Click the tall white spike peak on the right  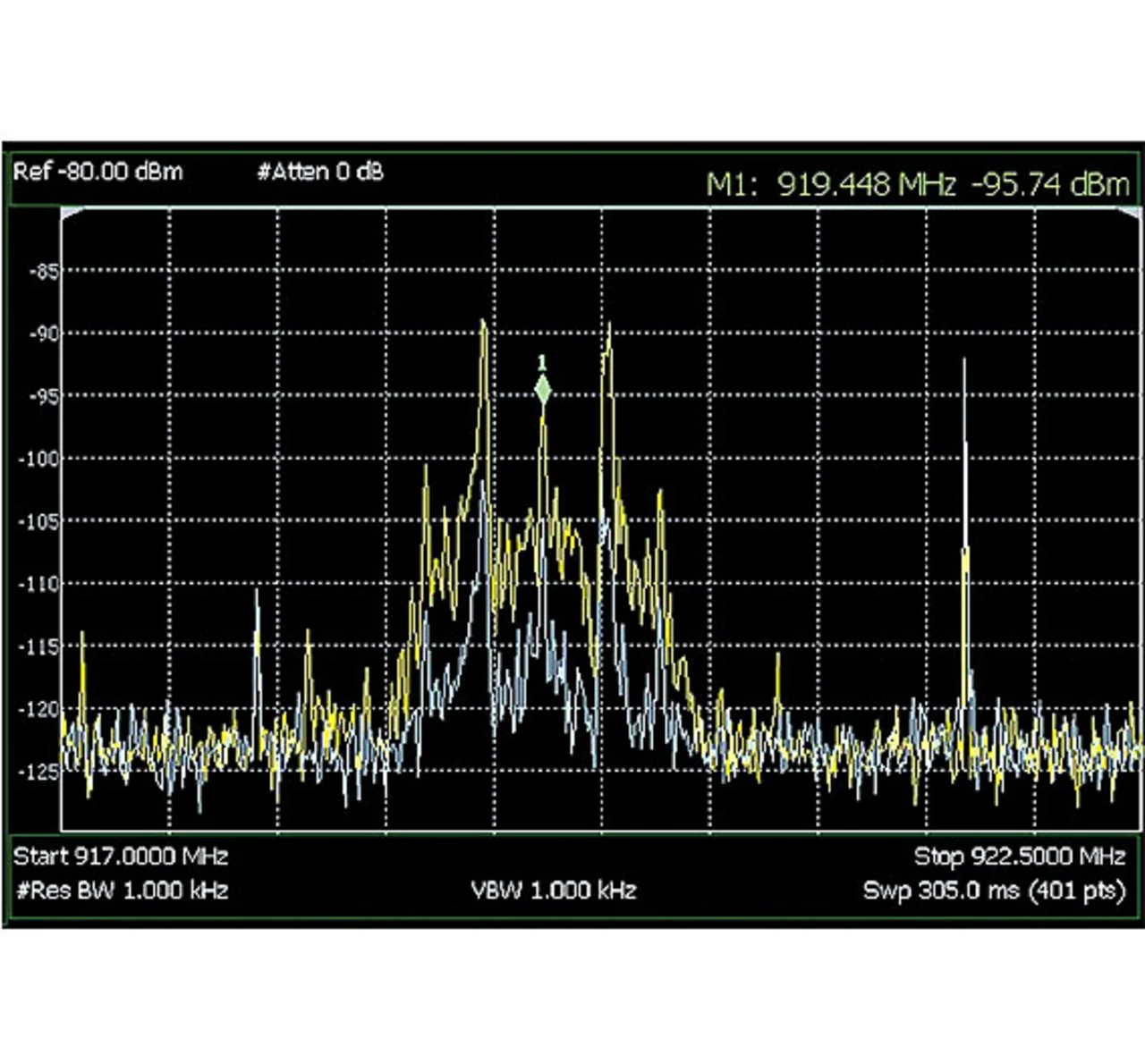click(964, 362)
